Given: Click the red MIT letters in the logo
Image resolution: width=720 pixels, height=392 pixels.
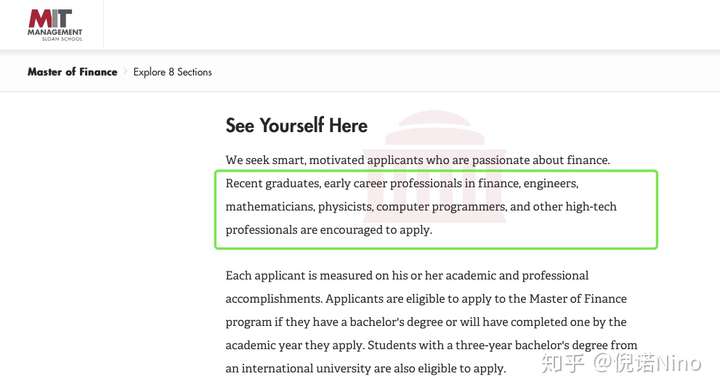Looking at the screenshot, I should coord(50,18).
